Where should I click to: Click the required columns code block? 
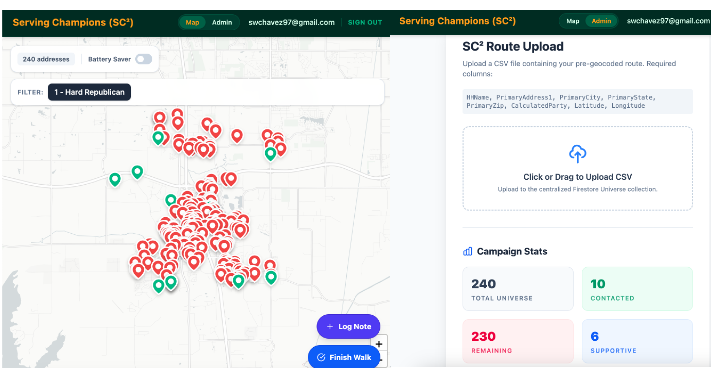coord(578,101)
